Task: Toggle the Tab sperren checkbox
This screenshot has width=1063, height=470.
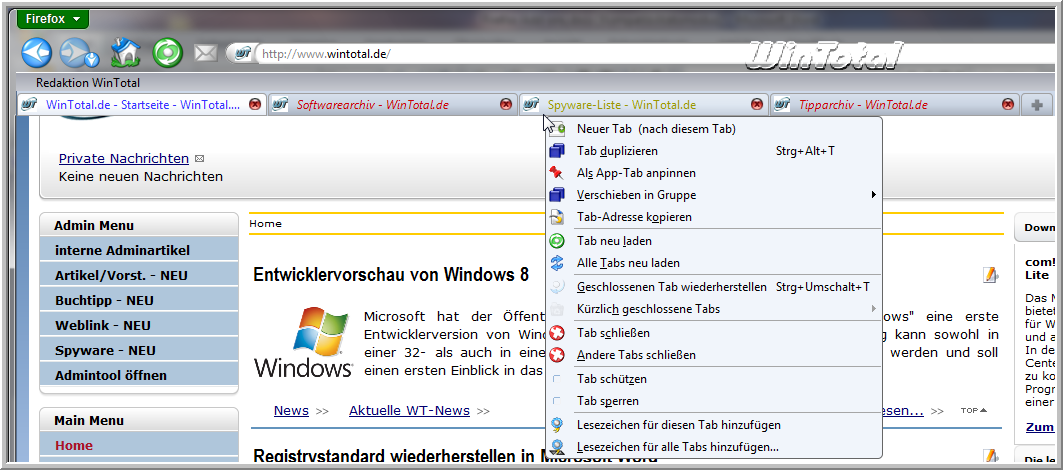Action: (x=557, y=401)
